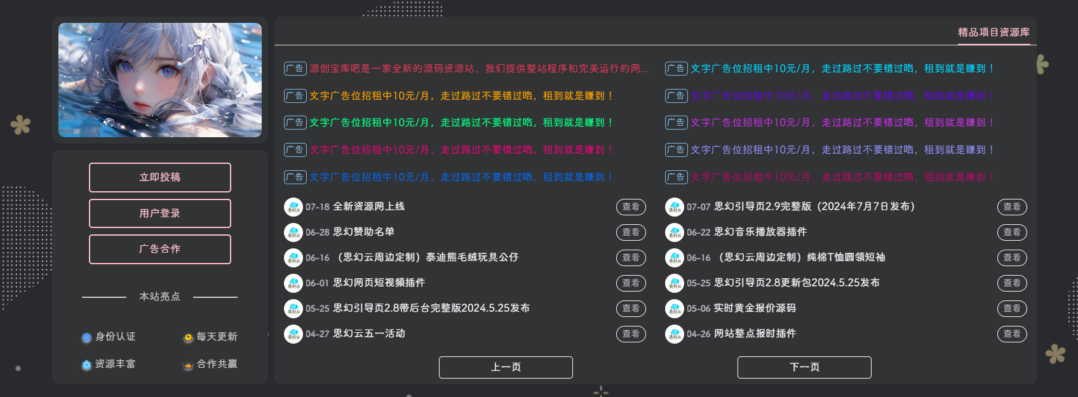Click 查看 for 纯棉T恤圆领短袖
Image resolution: width=1078 pixels, height=397 pixels.
click(x=1012, y=258)
